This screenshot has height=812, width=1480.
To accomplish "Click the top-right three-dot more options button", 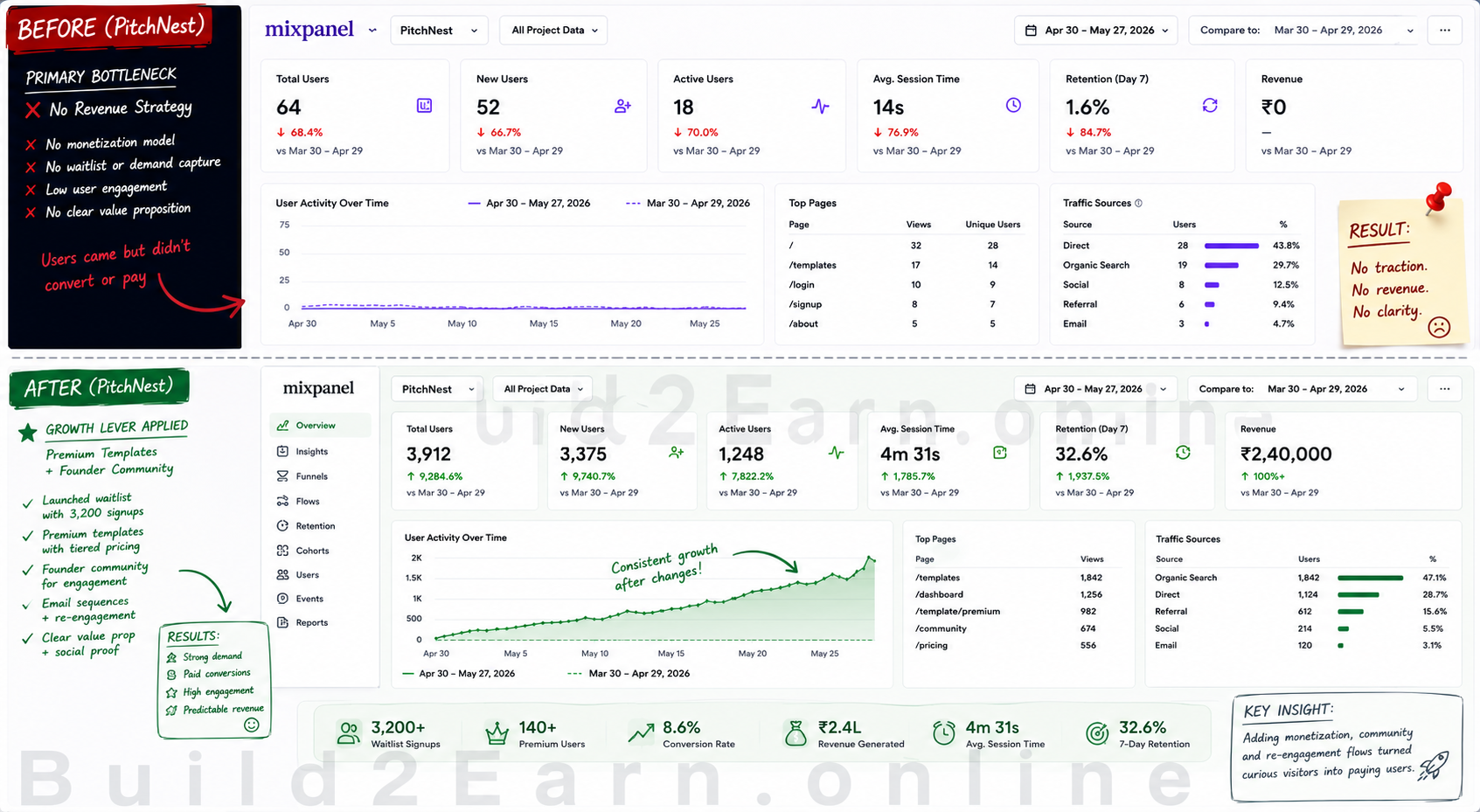I will click(1445, 30).
